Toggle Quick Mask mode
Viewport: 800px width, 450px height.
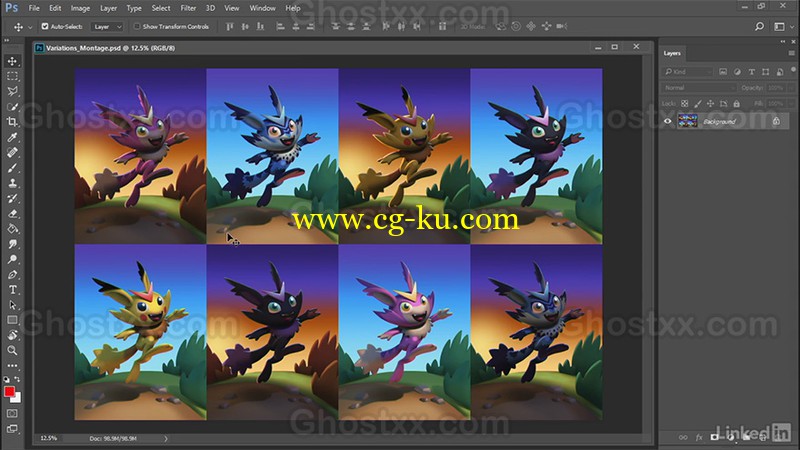(x=12, y=413)
